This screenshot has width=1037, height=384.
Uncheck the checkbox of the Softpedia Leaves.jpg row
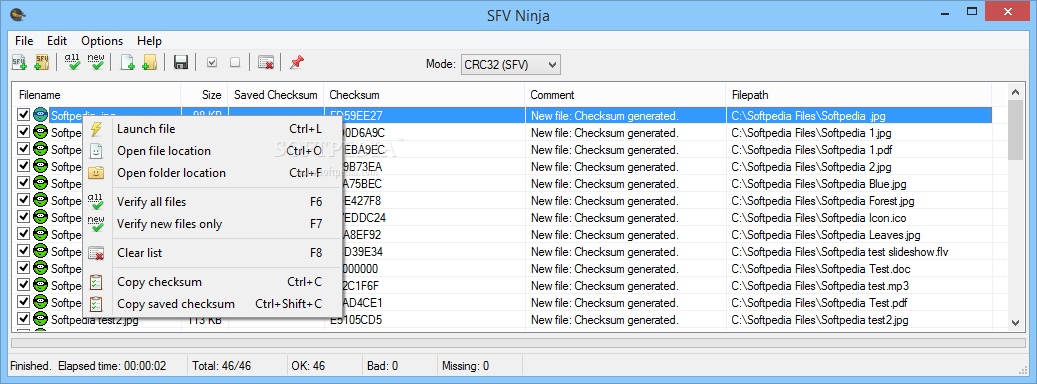tap(24, 235)
